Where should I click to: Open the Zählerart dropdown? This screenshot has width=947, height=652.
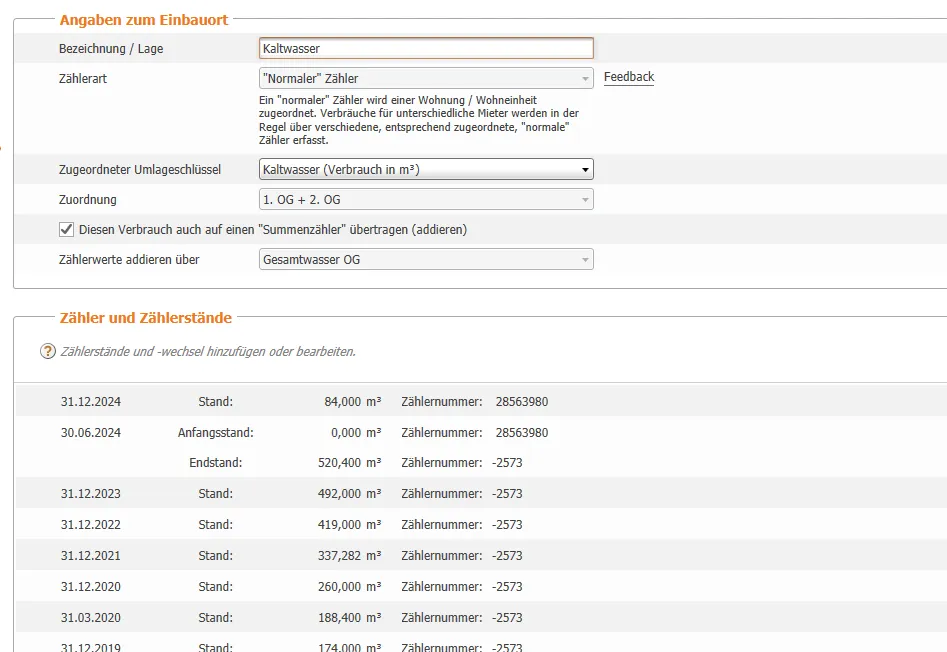tap(426, 79)
